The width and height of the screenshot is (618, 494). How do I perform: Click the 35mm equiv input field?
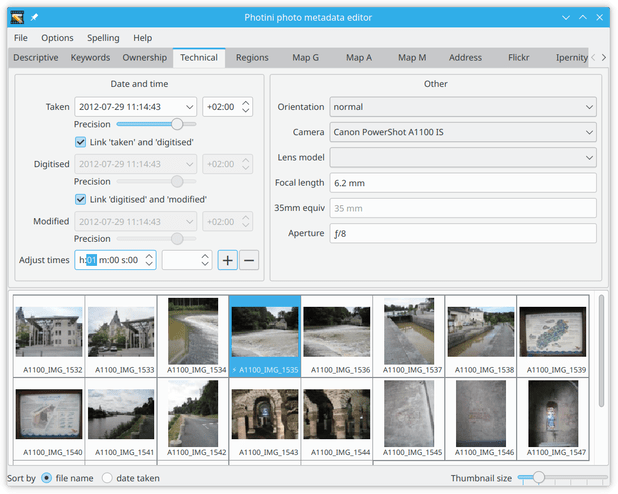pos(463,208)
